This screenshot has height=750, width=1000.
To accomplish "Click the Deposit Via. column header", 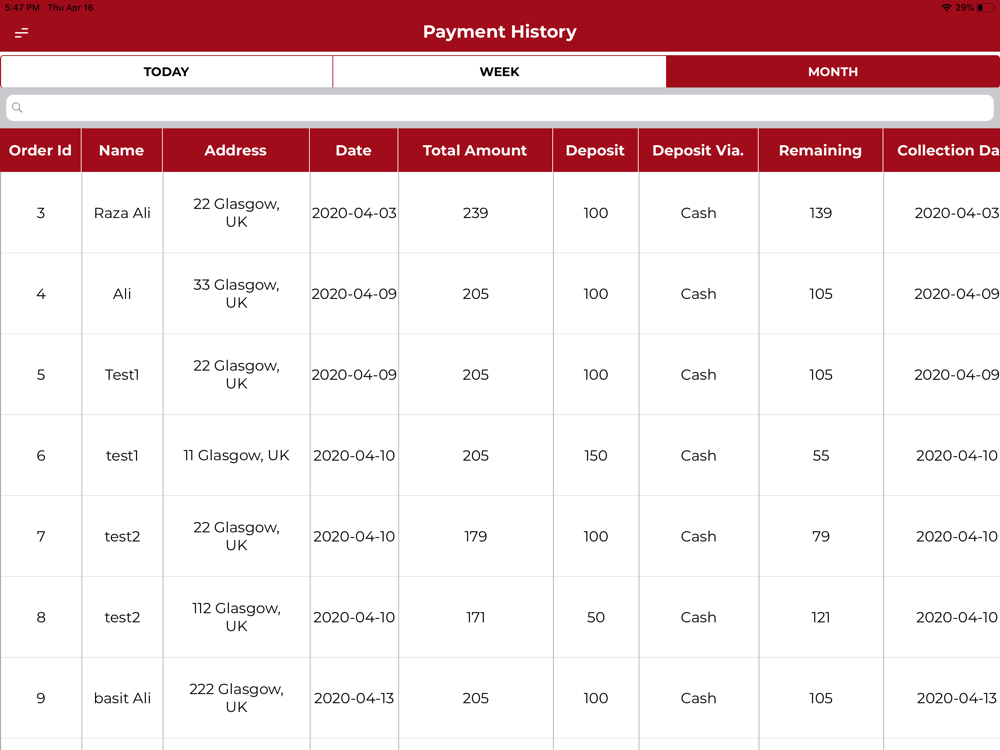I will pos(698,151).
